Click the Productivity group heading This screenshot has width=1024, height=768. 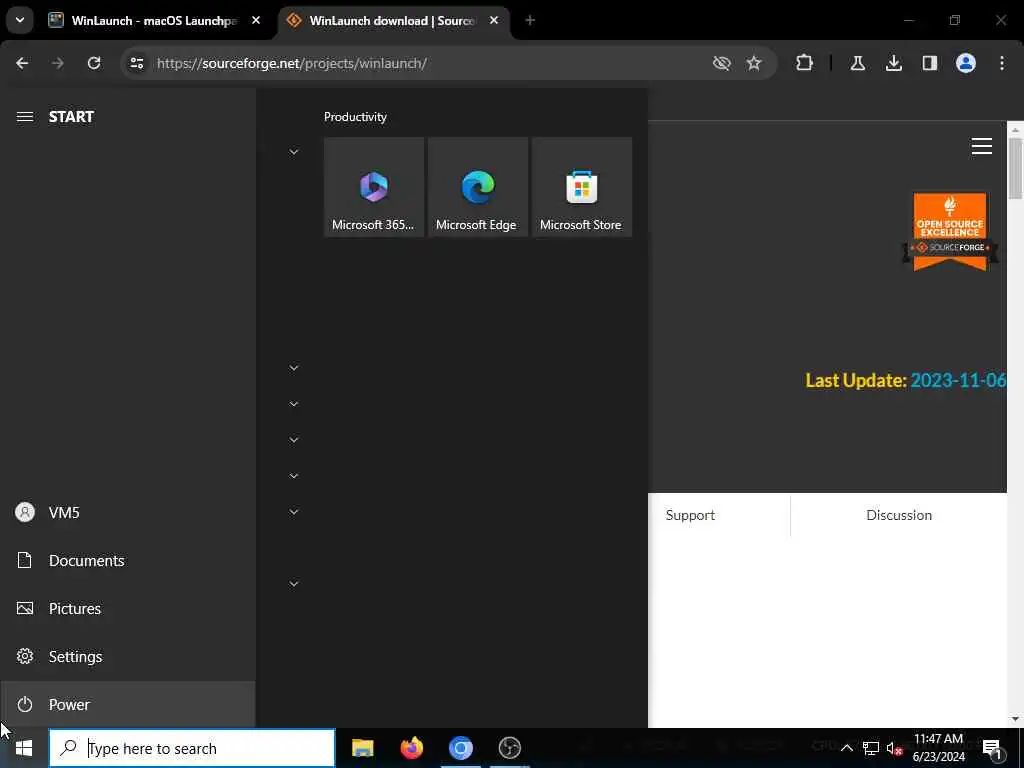click(355, 117)
